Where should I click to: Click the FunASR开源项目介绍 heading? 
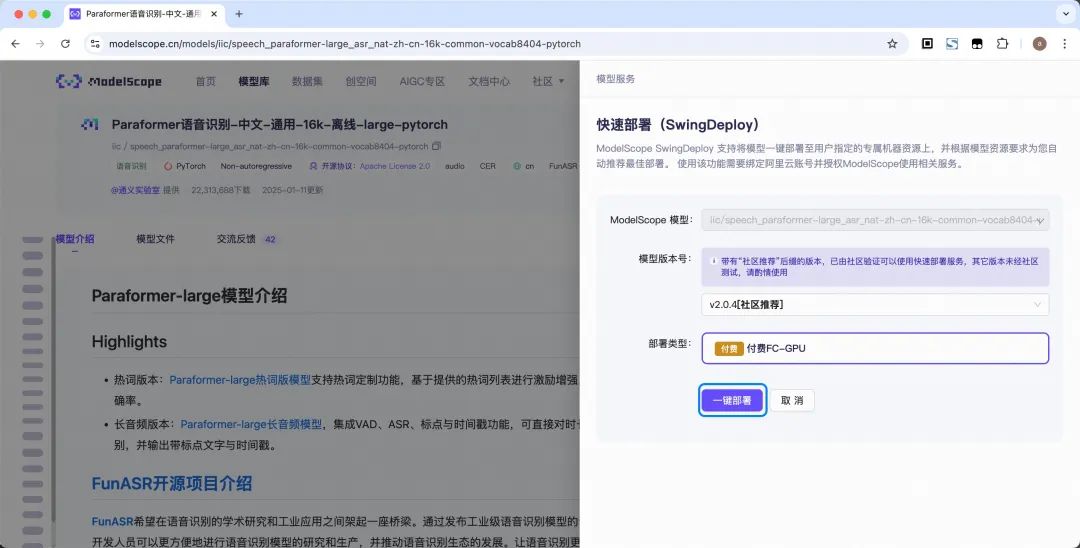(x=172, y=483)
